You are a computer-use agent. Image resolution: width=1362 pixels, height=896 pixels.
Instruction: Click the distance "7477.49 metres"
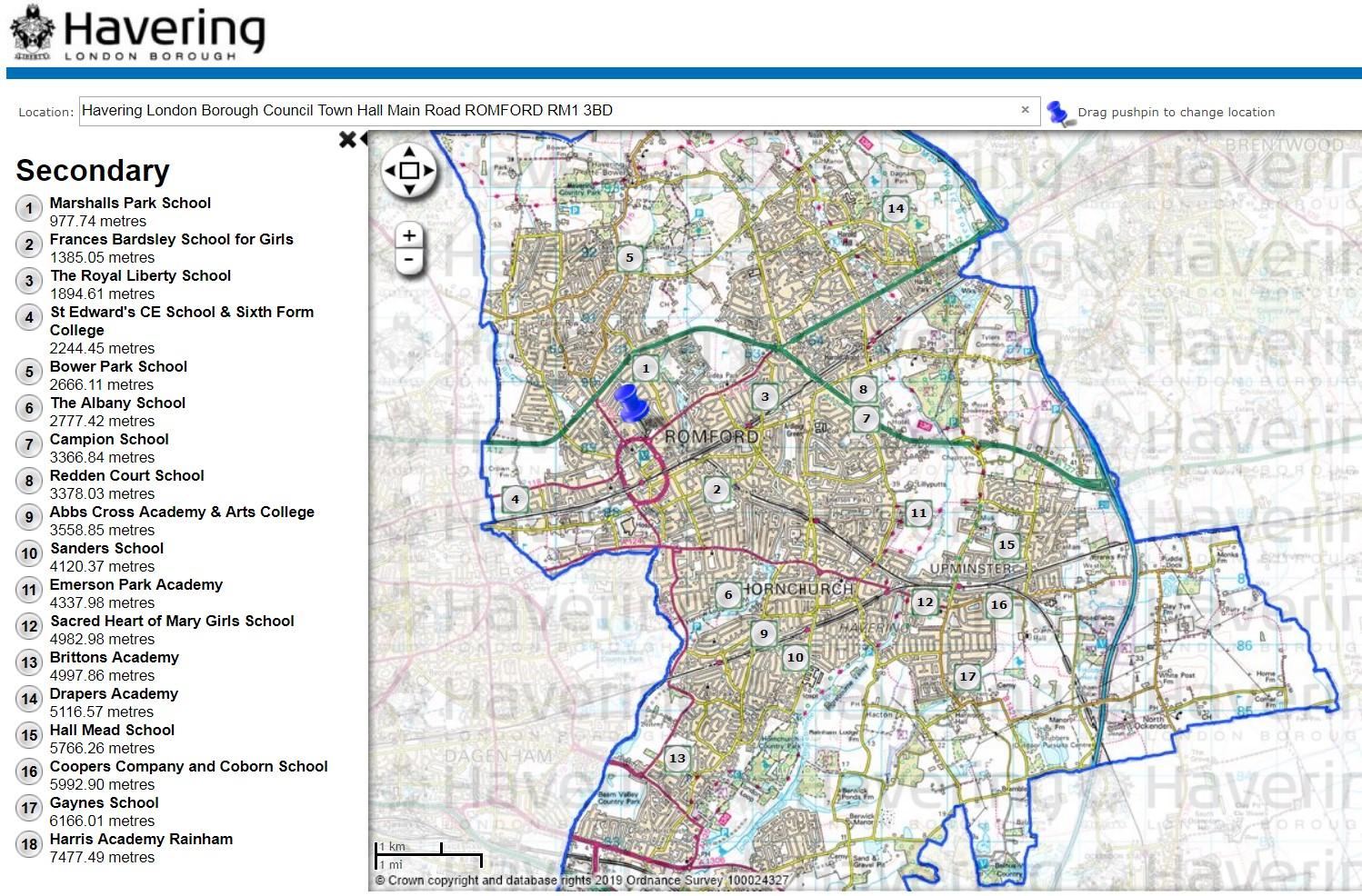click(103, 857)
